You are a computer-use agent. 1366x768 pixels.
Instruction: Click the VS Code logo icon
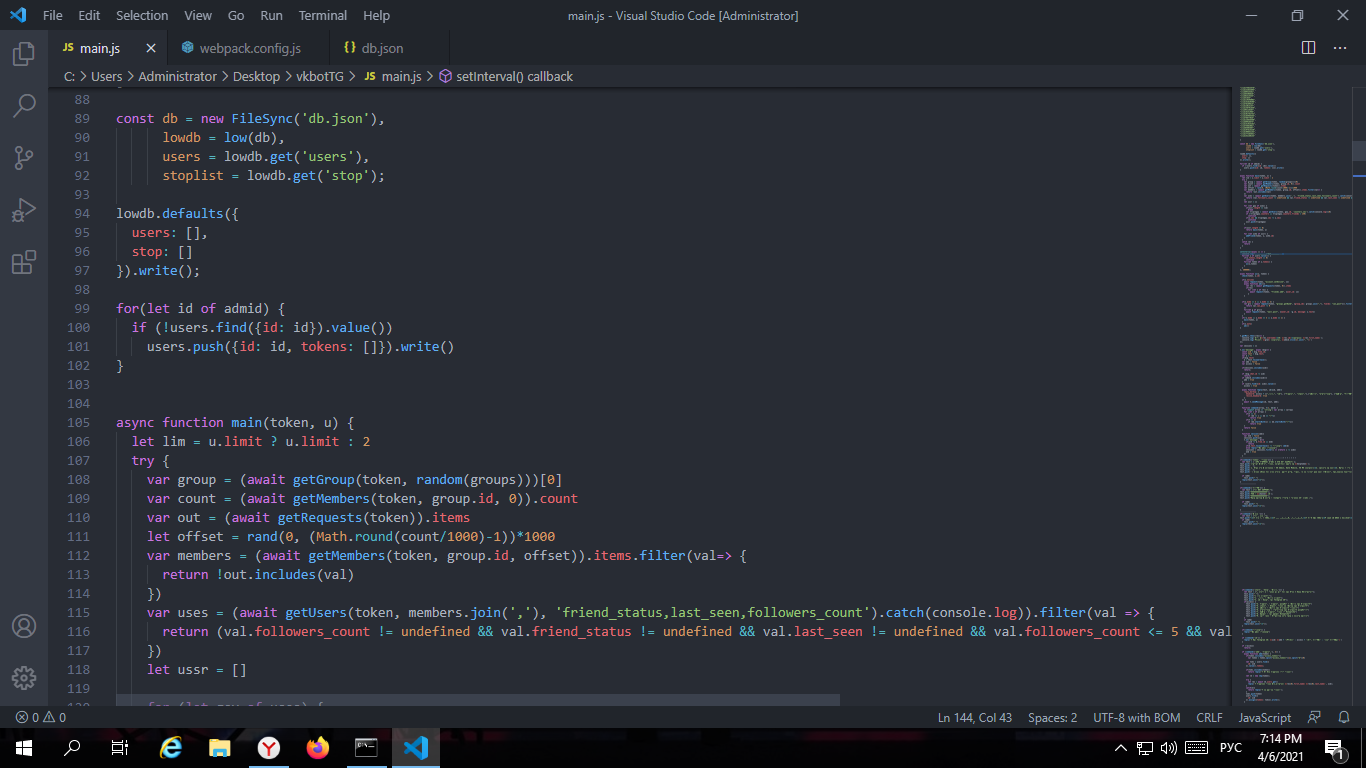17,15
